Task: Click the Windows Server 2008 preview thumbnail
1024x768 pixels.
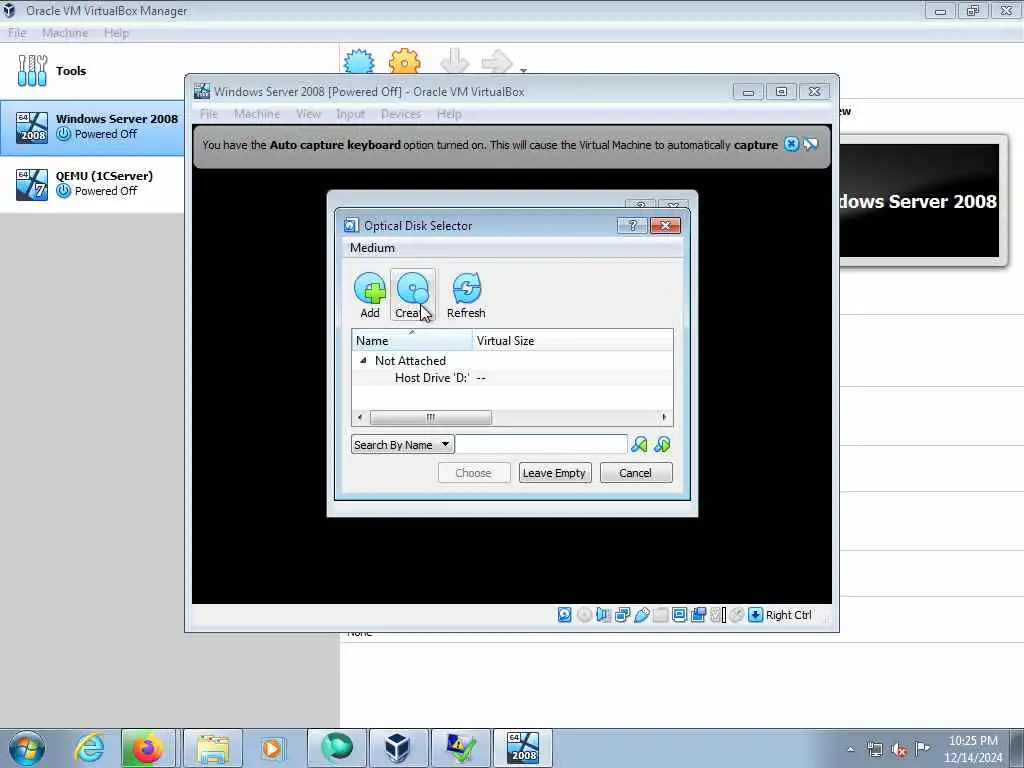Action: [919, 200]
